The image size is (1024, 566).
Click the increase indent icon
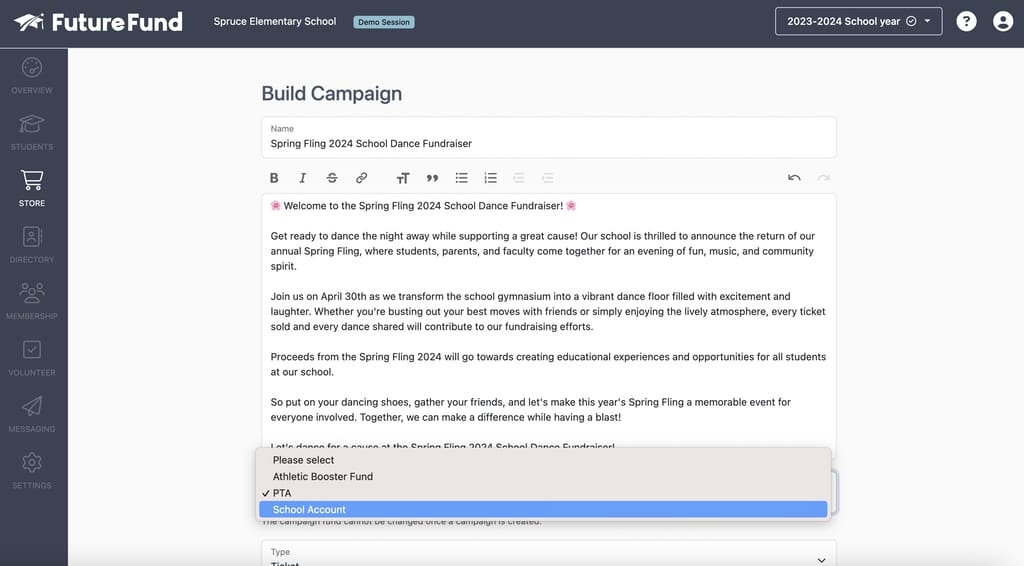coord(548,178)
